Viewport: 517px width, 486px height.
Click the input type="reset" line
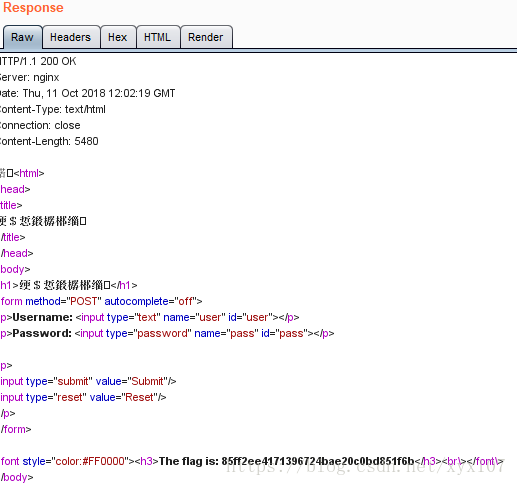83,397
